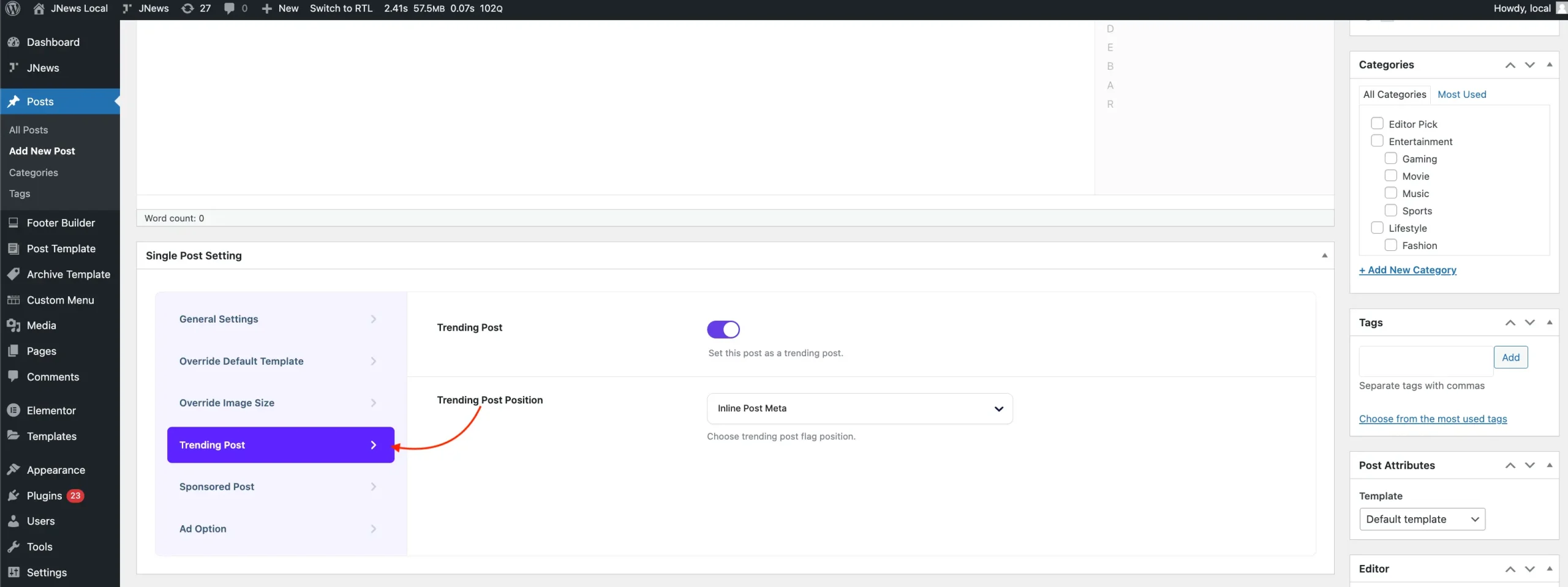The image size is (1568, 587).
Task: Open Dashboard from the sidebar icon
Action: coord(13,42)
